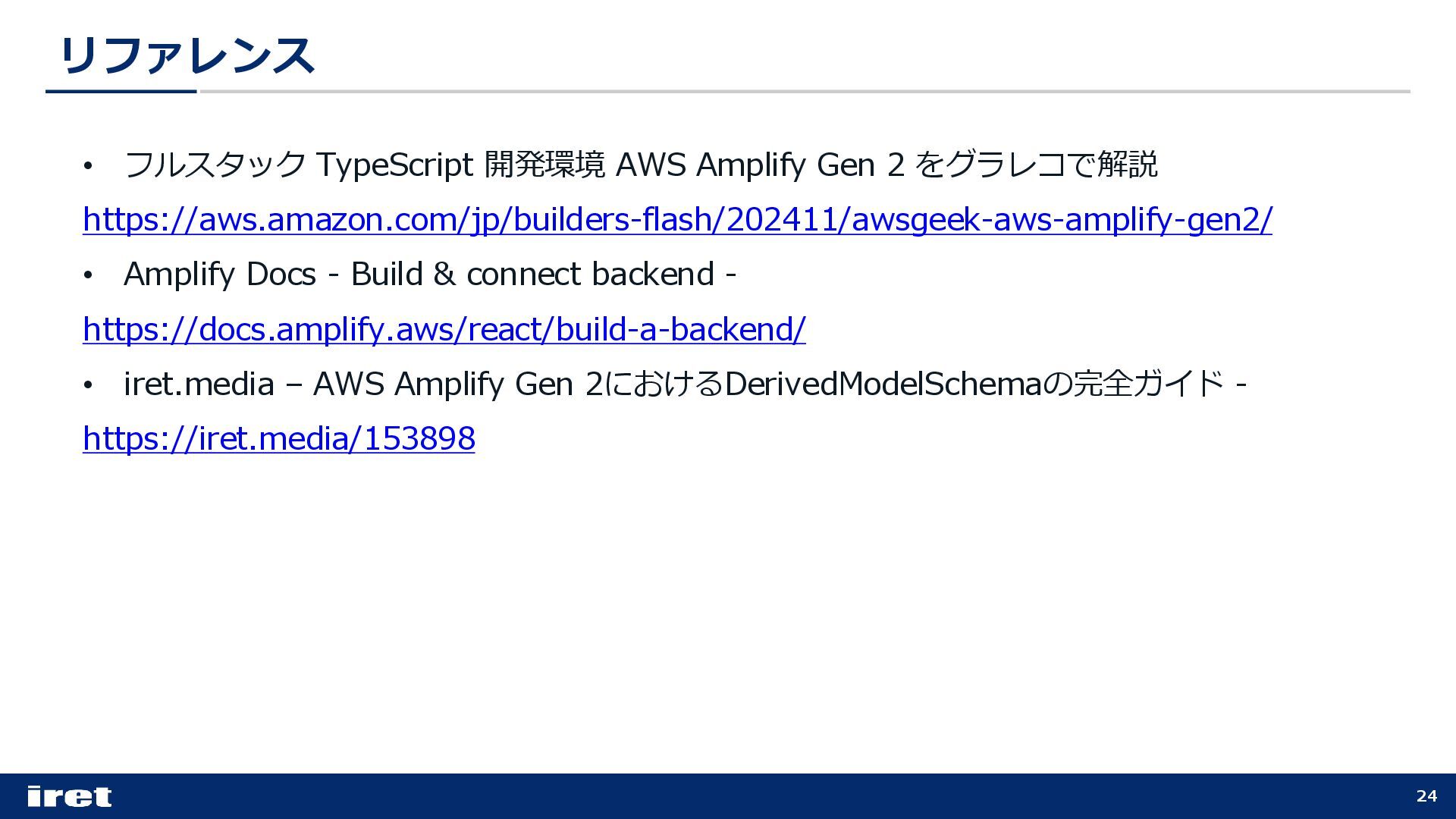This screenshot has width=1456, height=819.
Task: Click the slide number 24
Action: tap(1426, 796)
